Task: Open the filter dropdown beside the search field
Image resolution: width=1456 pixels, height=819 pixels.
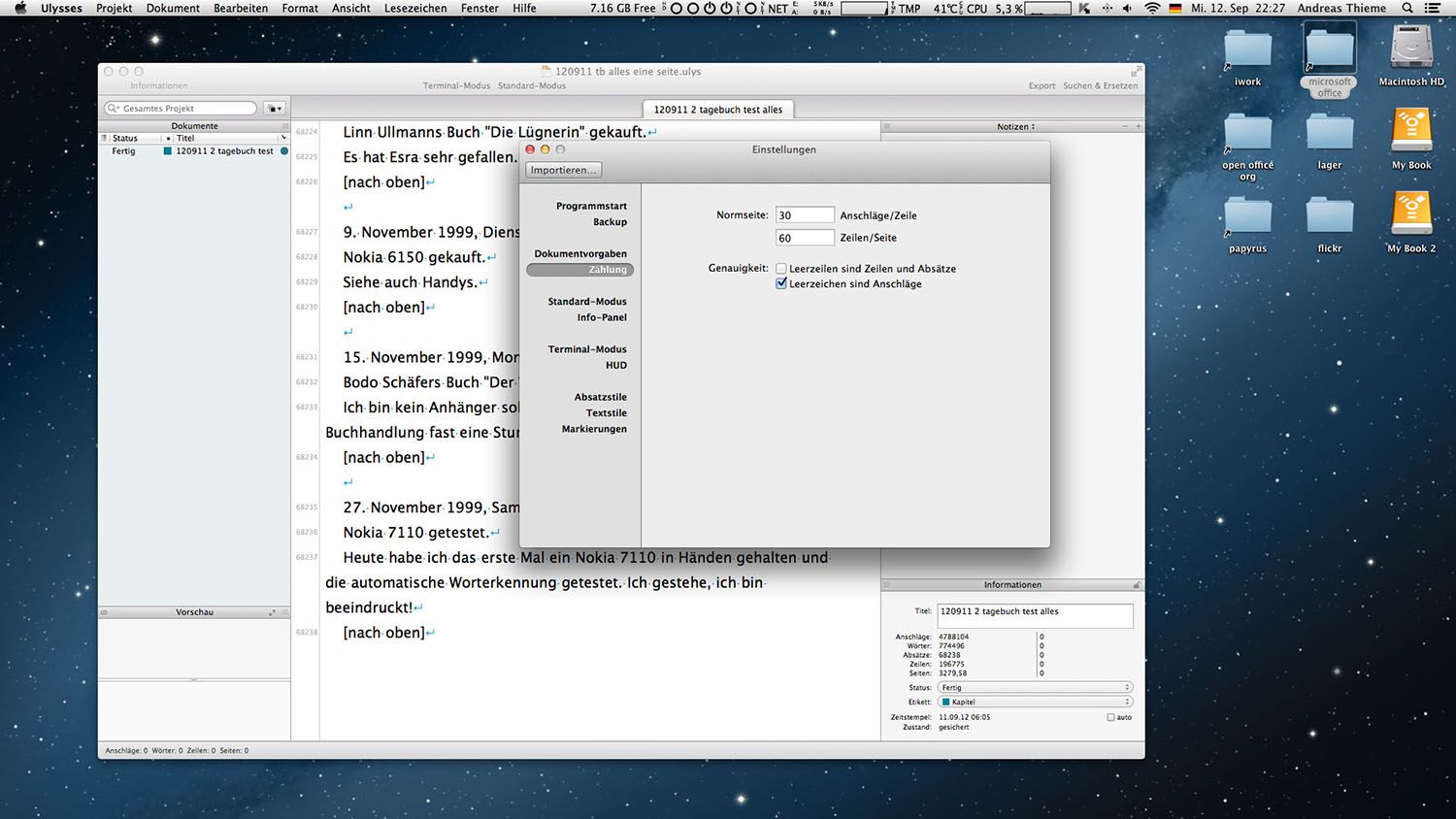Action: point(275,109)
